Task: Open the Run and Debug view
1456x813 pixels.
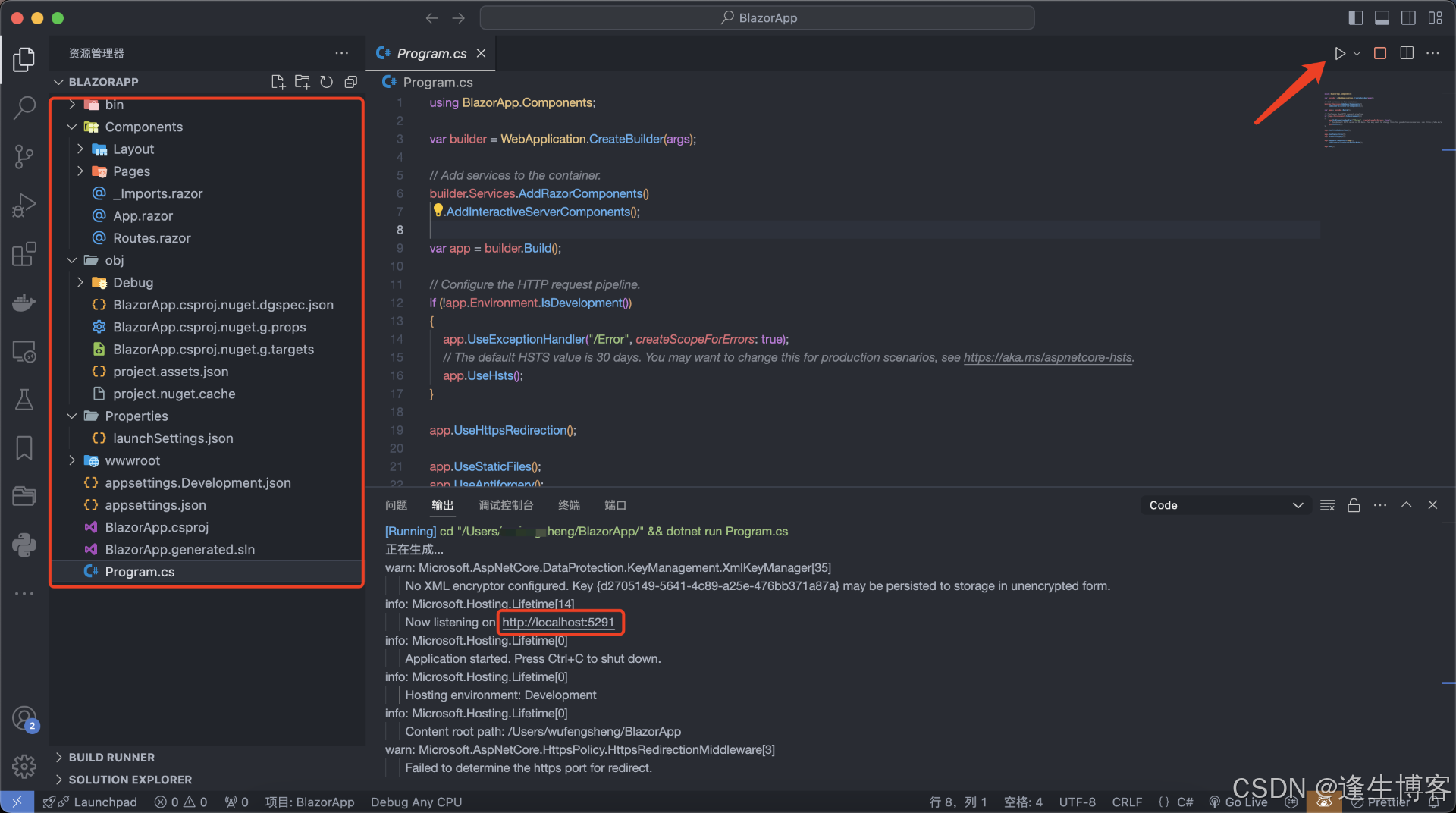Action: [24, 206]
